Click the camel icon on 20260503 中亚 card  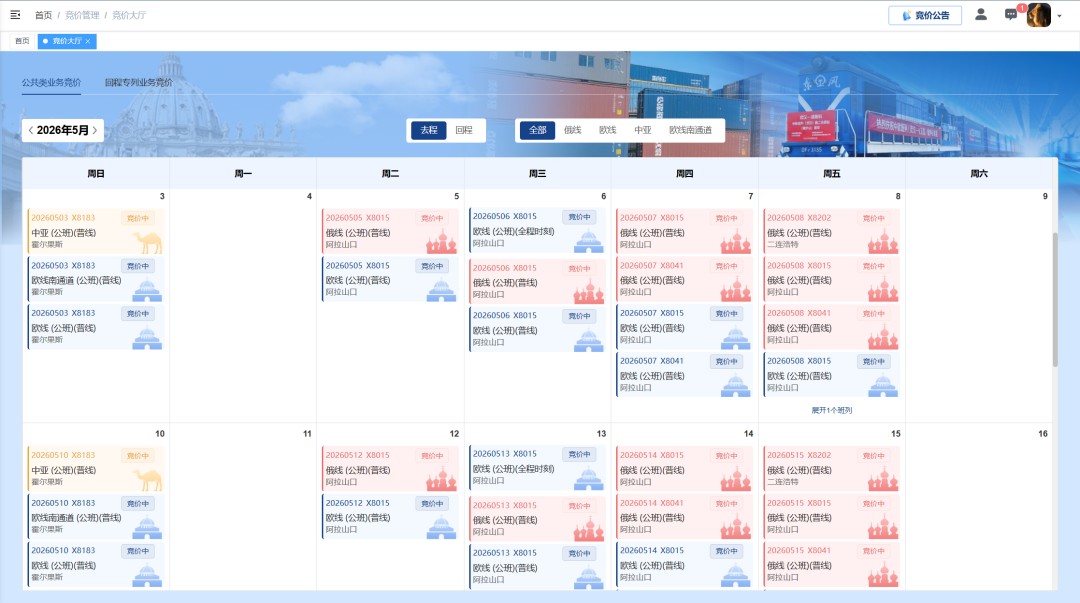coord(148,241)
